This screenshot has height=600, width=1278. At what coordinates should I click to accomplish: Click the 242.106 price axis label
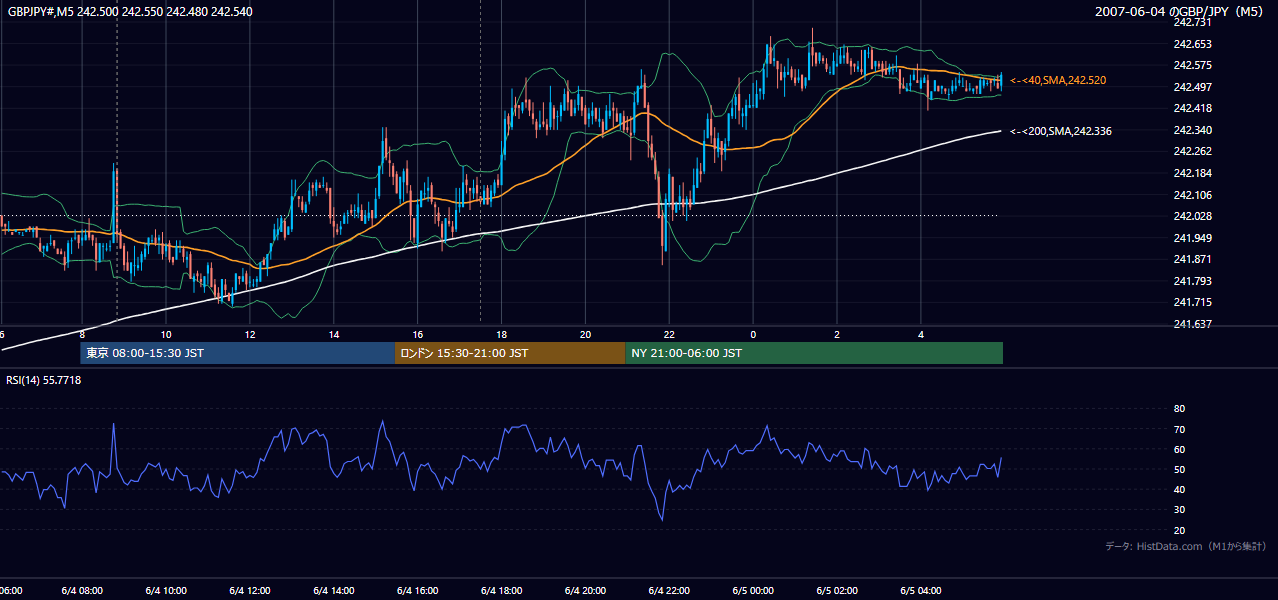point(1192,195)
